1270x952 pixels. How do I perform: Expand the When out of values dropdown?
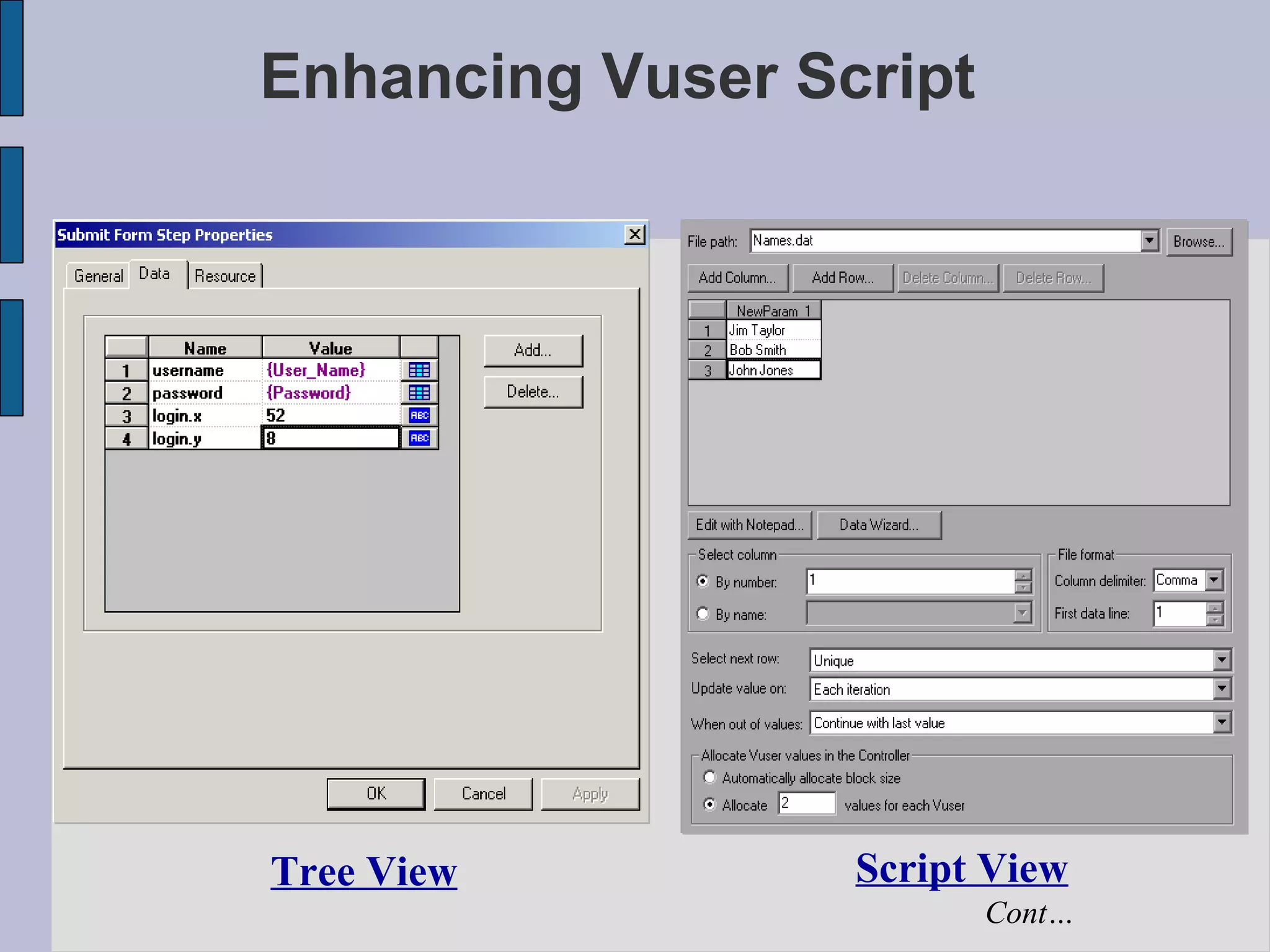(x=1222, y=723)
